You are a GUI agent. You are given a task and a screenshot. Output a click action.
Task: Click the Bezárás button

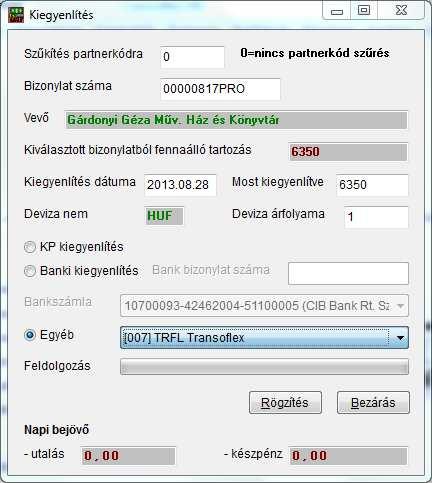point(373,403)
